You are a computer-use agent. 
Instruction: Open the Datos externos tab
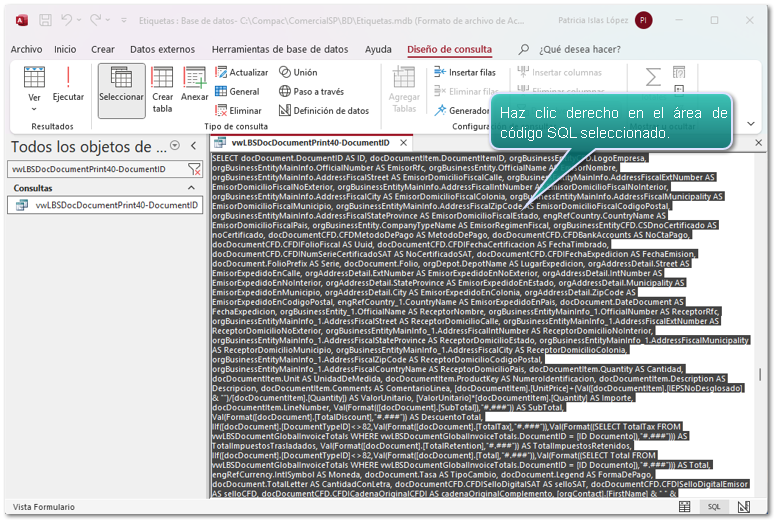pyautogui.click(x=163, y=49)
